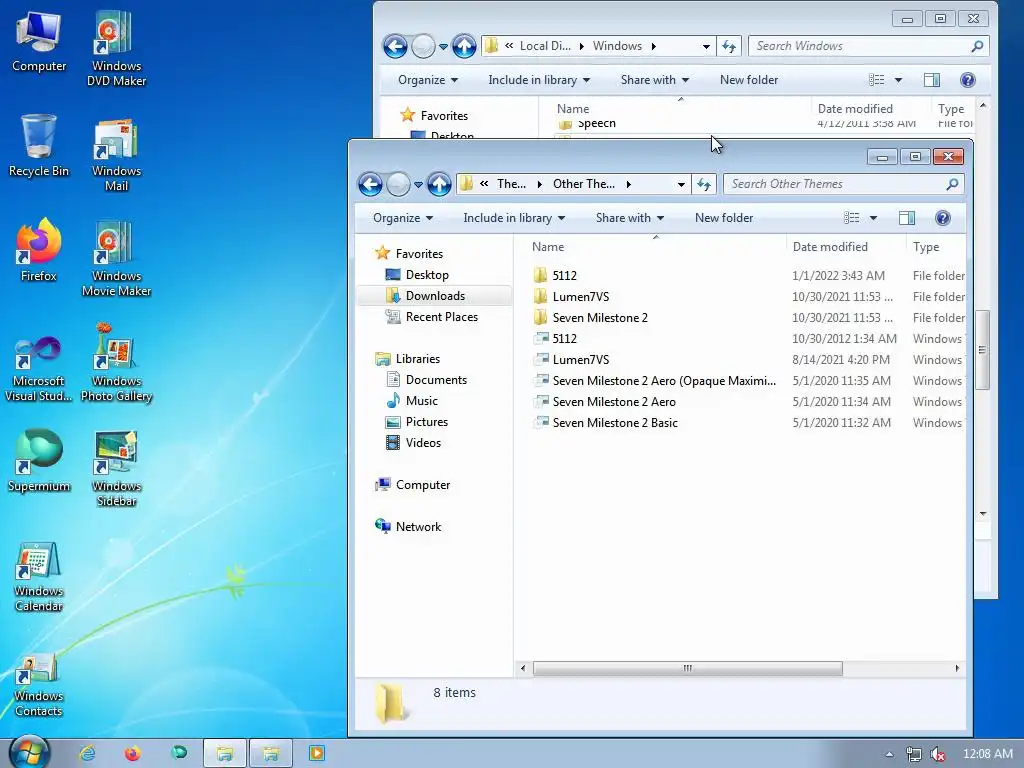Sort by Type column in Other Themes
Viewport: 1024px width, 768px height.
tap(936, 247)
